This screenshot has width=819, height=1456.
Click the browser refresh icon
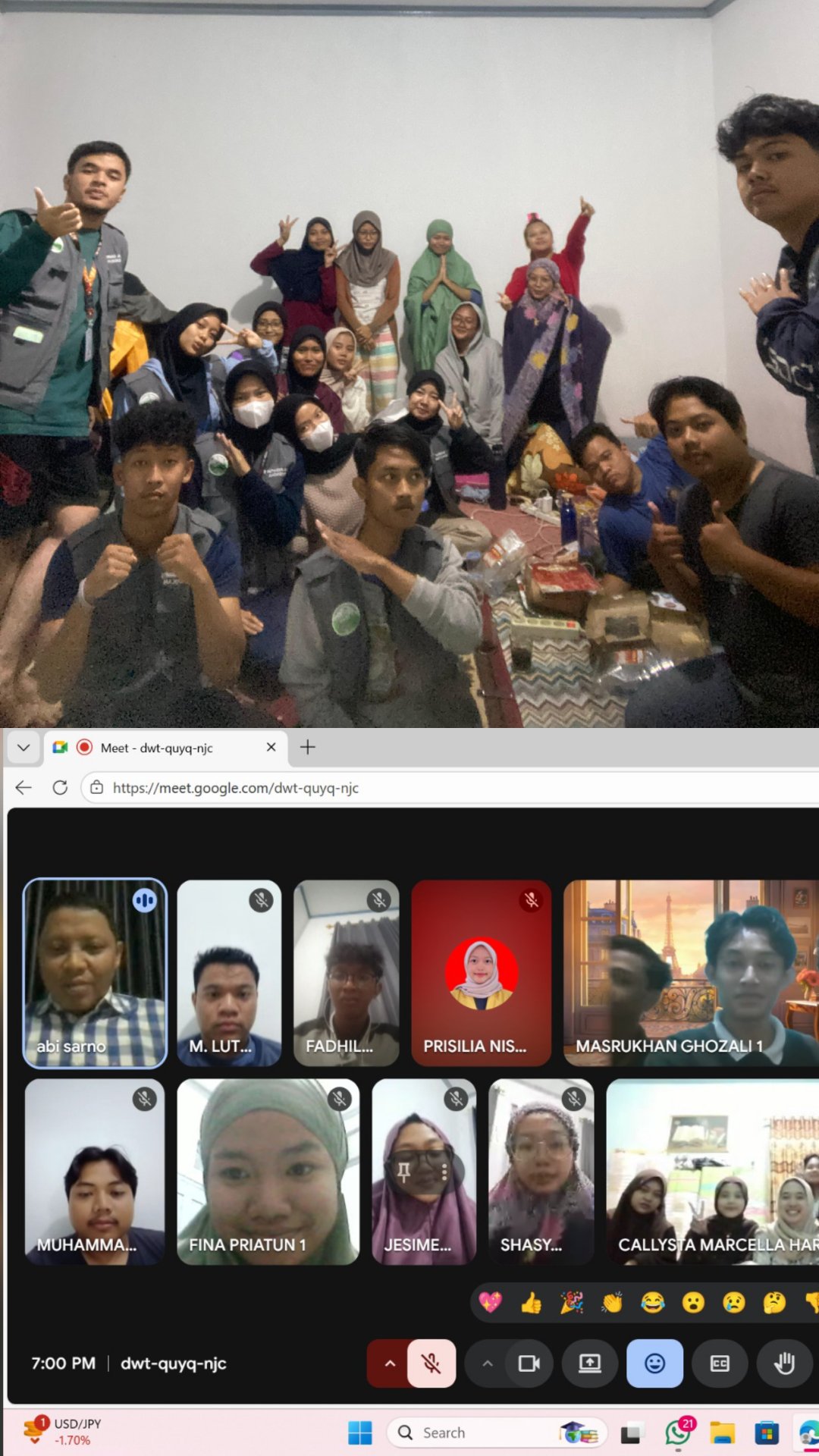tap(60, 788)
